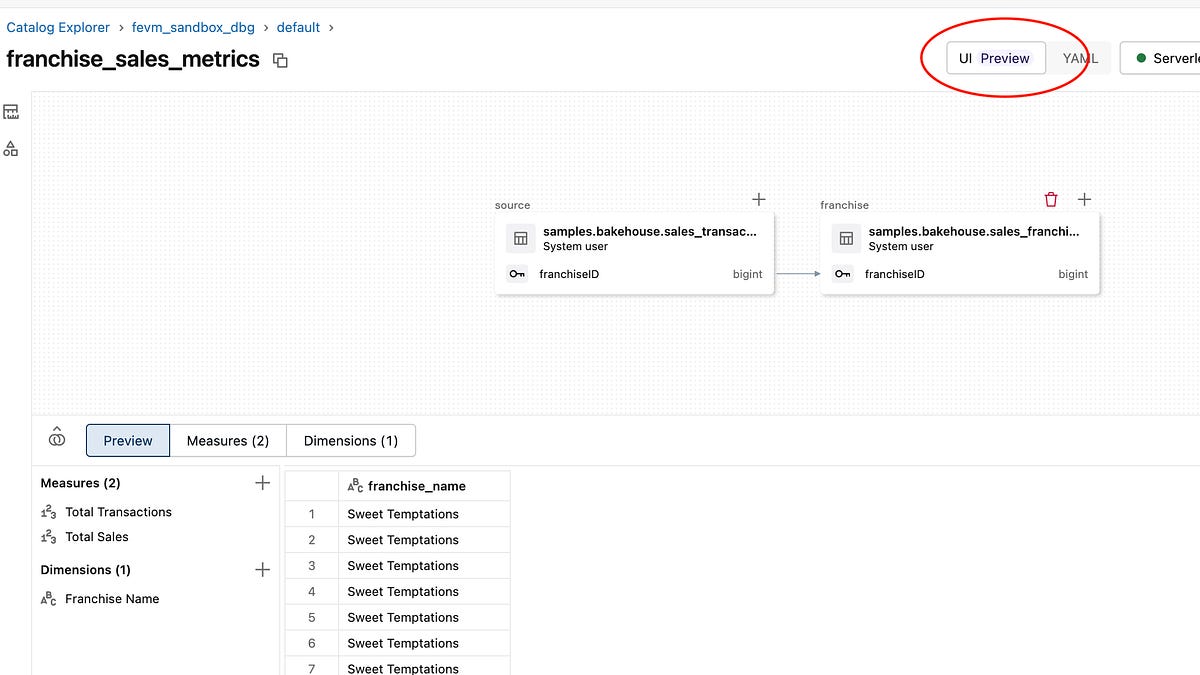Image resolution: width=1200 pixels, height=675 pixels.
Task: Go to Catalog Explorer breadcrumb
Action: 58,27
